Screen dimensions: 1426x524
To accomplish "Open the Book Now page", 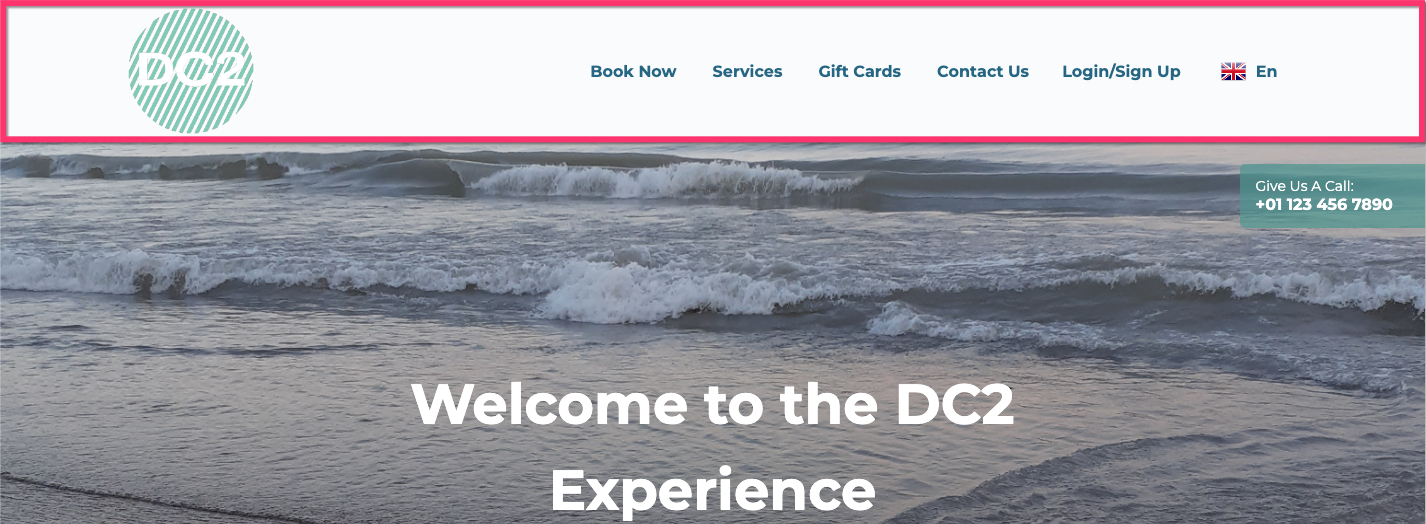I will (633, 72).
